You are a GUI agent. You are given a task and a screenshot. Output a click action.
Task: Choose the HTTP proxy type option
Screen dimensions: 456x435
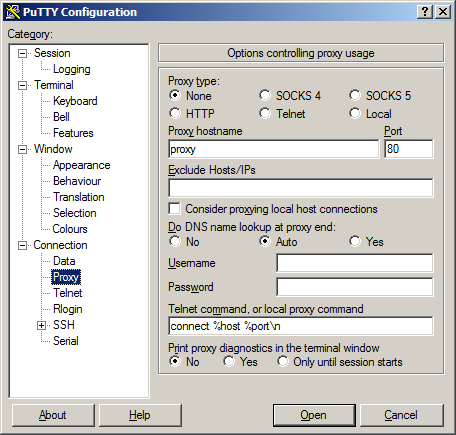(175, 113)
